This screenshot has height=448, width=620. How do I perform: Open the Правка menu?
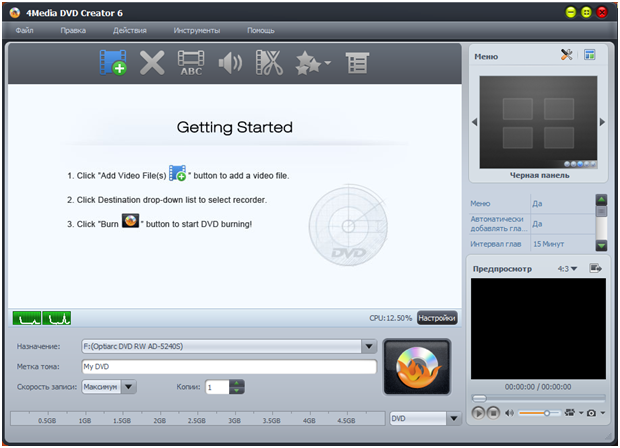(x=73, y=30)
